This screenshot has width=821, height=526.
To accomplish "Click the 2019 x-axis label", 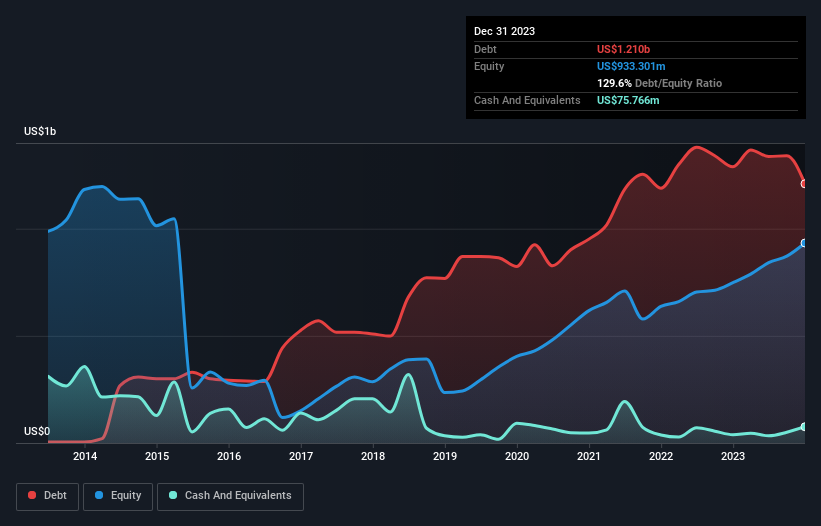I will tap(445, 456).
